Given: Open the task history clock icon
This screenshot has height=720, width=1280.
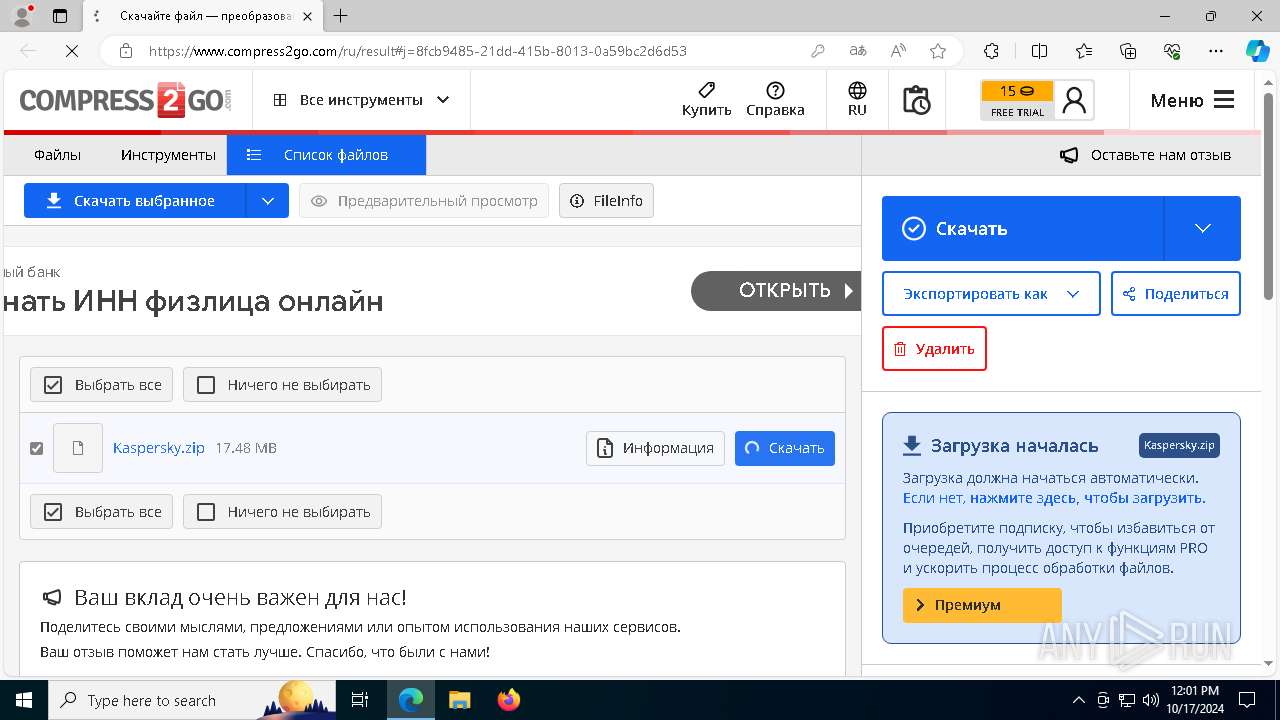Looking at the screenshot, I should click(x=916, y=100).
